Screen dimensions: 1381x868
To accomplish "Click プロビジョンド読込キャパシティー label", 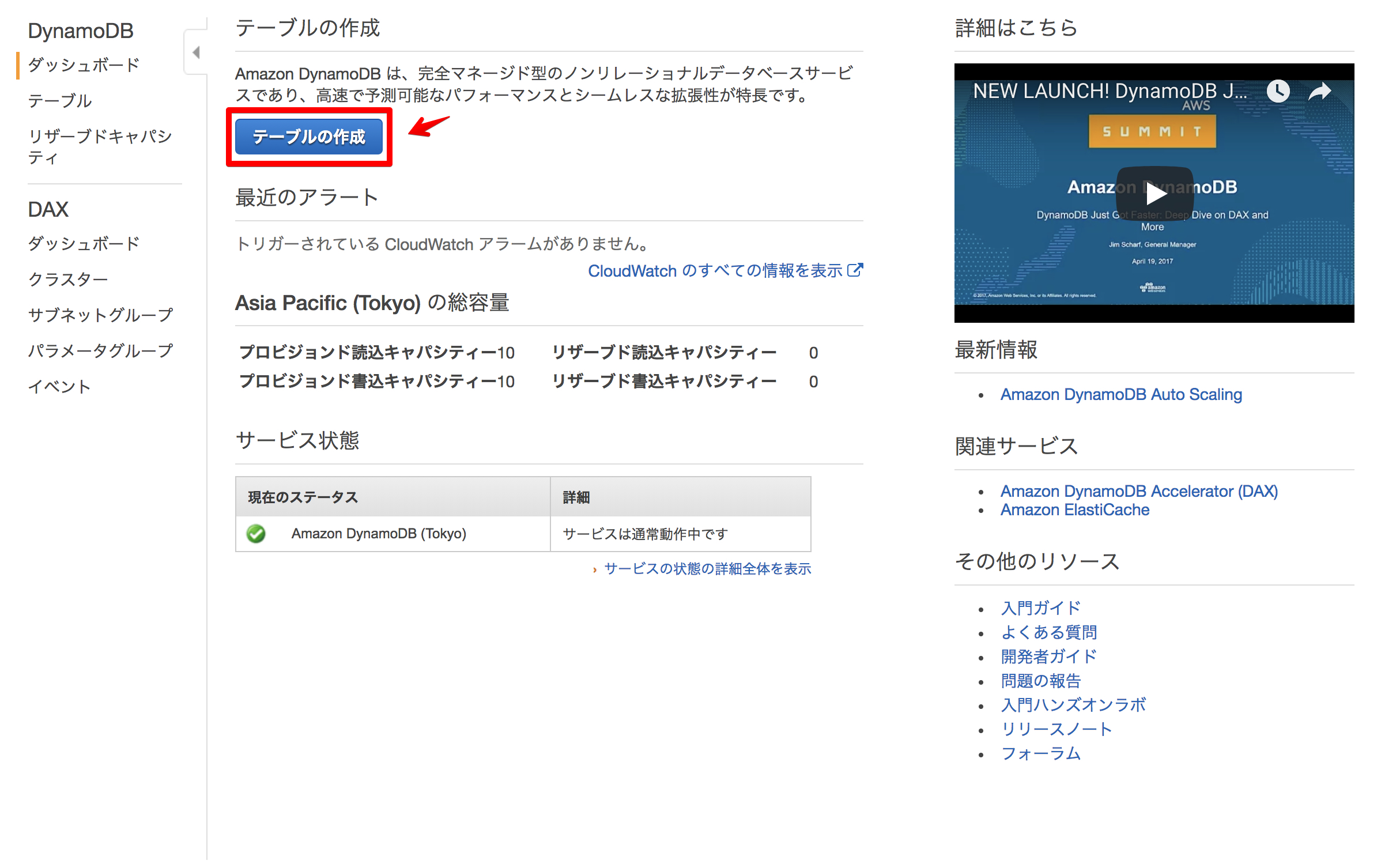I will click(x=368, y=352).
